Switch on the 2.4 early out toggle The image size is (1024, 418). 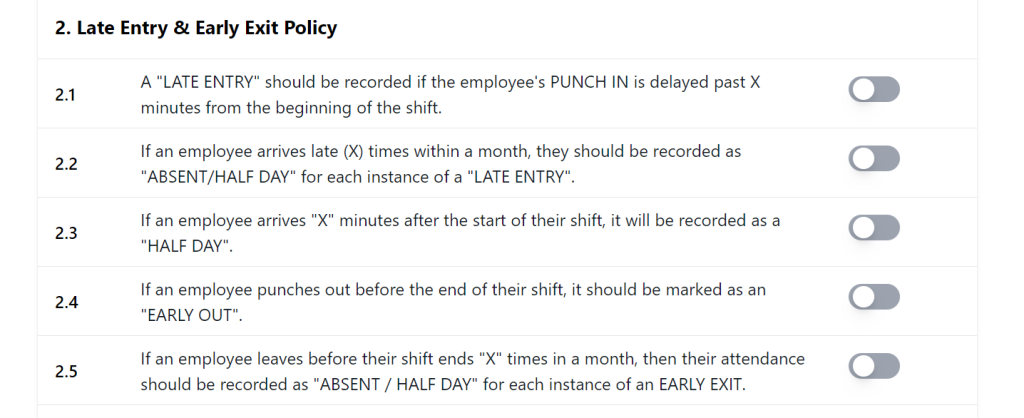(x=874, y=297)
